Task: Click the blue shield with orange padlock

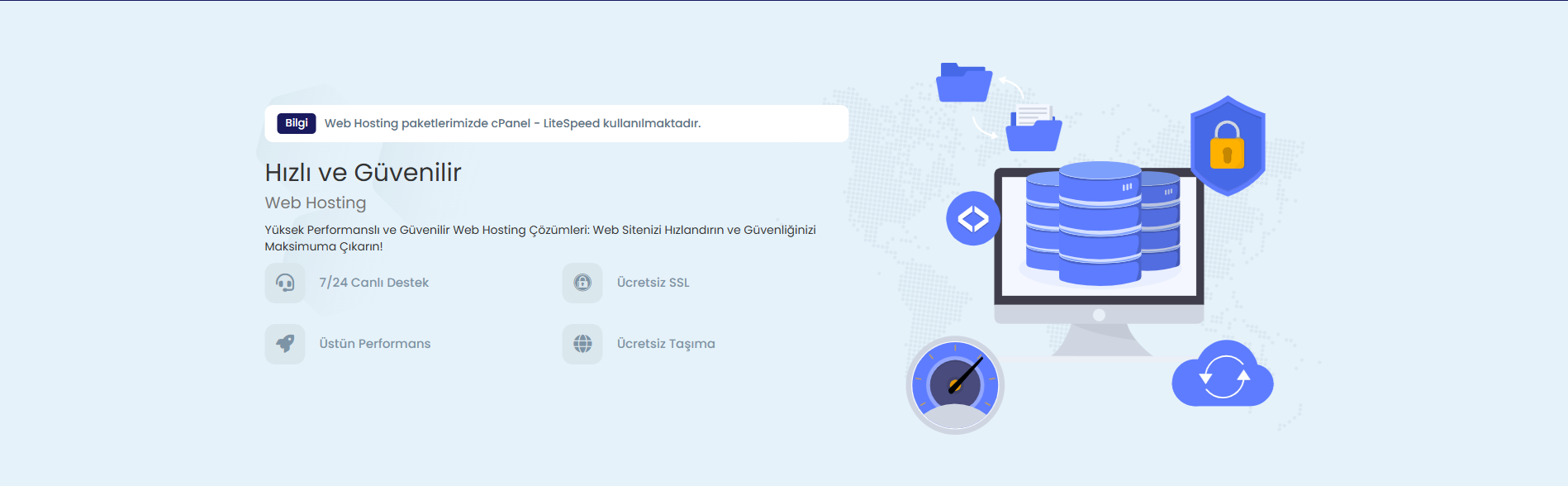Action: 1227,146
